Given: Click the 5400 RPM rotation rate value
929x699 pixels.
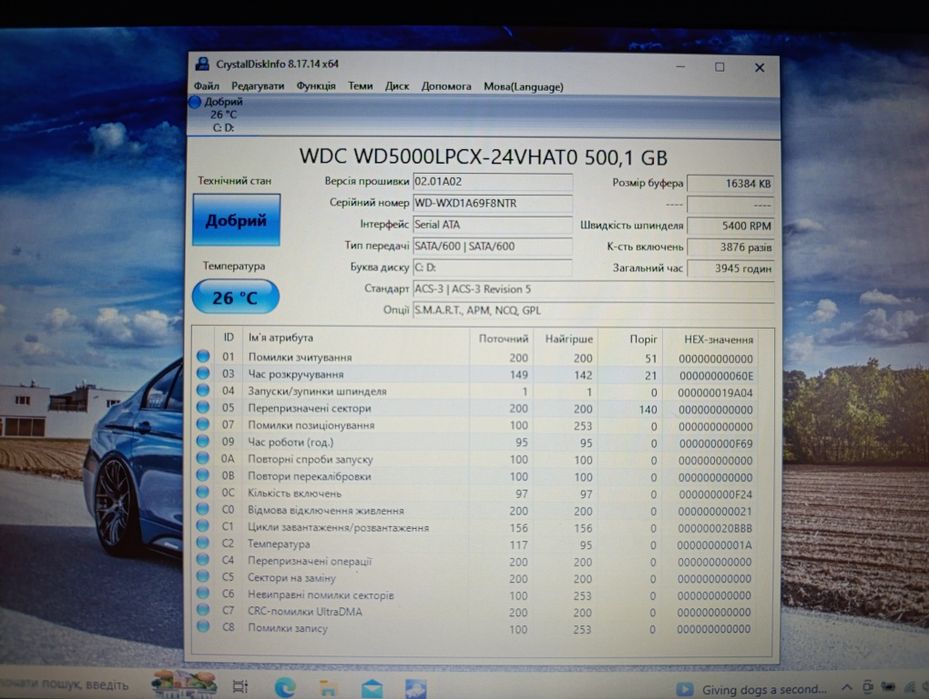Looking at the screenshot, I should point(731,226).
